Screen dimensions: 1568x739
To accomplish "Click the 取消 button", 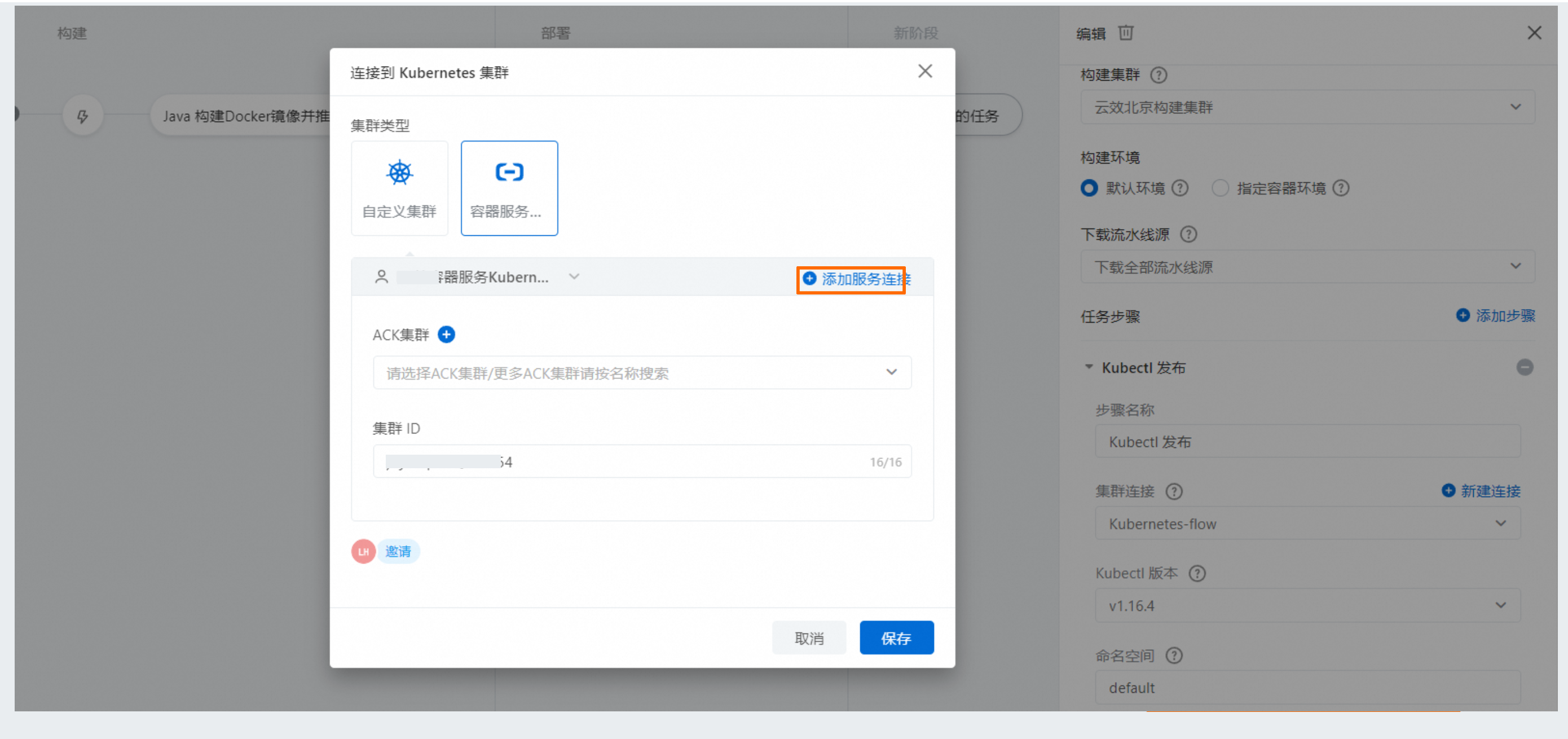I will click(x=808, y=637).
